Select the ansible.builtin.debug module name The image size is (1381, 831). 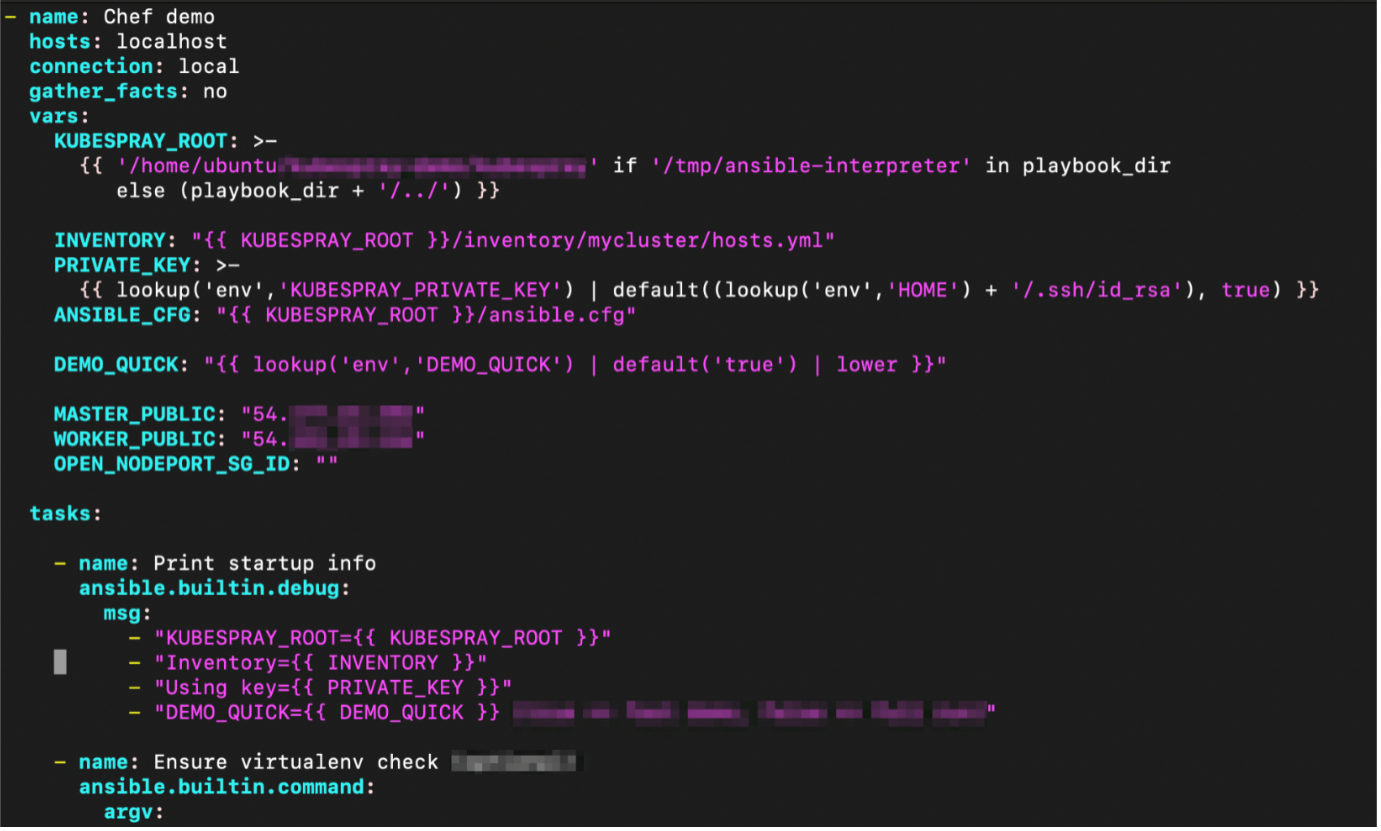(x=205, y=588)
